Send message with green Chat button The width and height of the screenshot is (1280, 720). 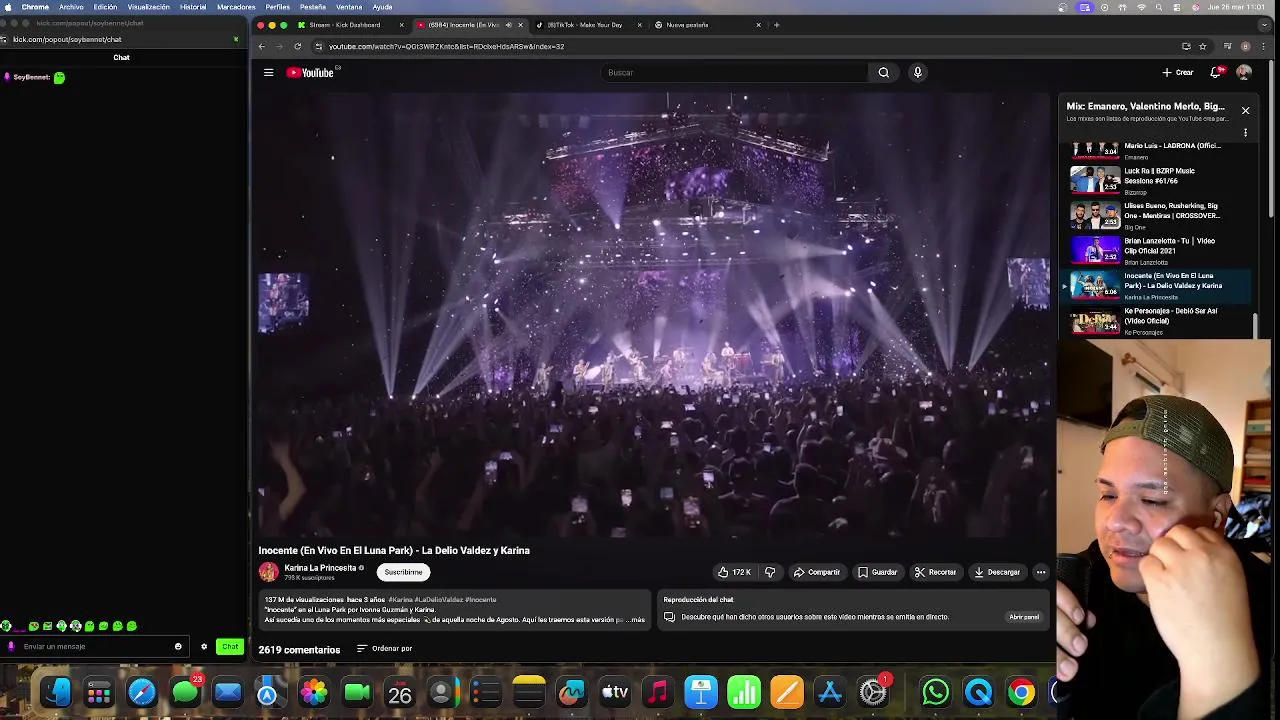tap(230, 646)
